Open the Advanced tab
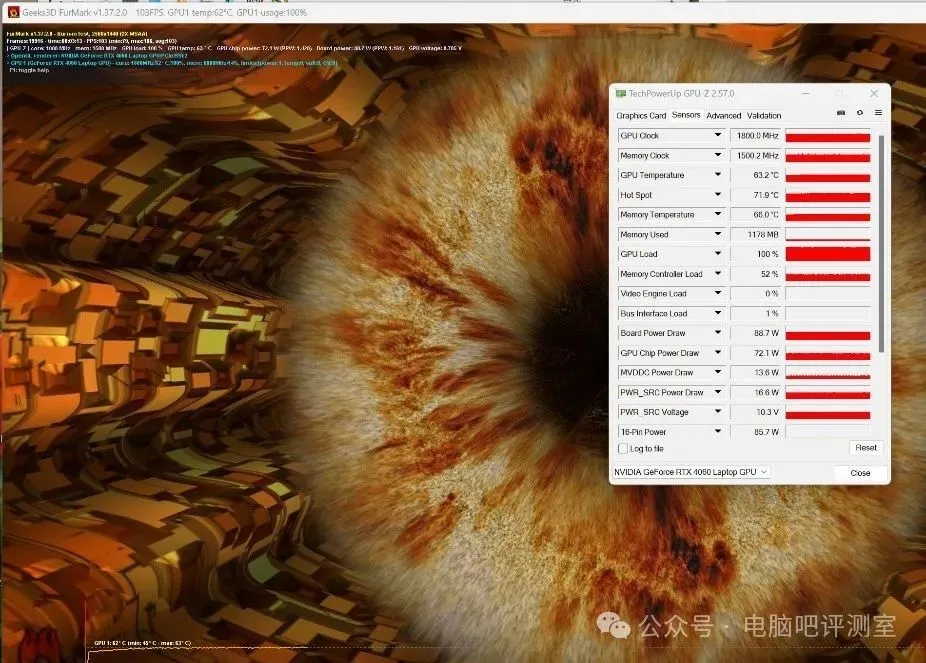This screenshot has height=663, width=926. coord(723,116)
